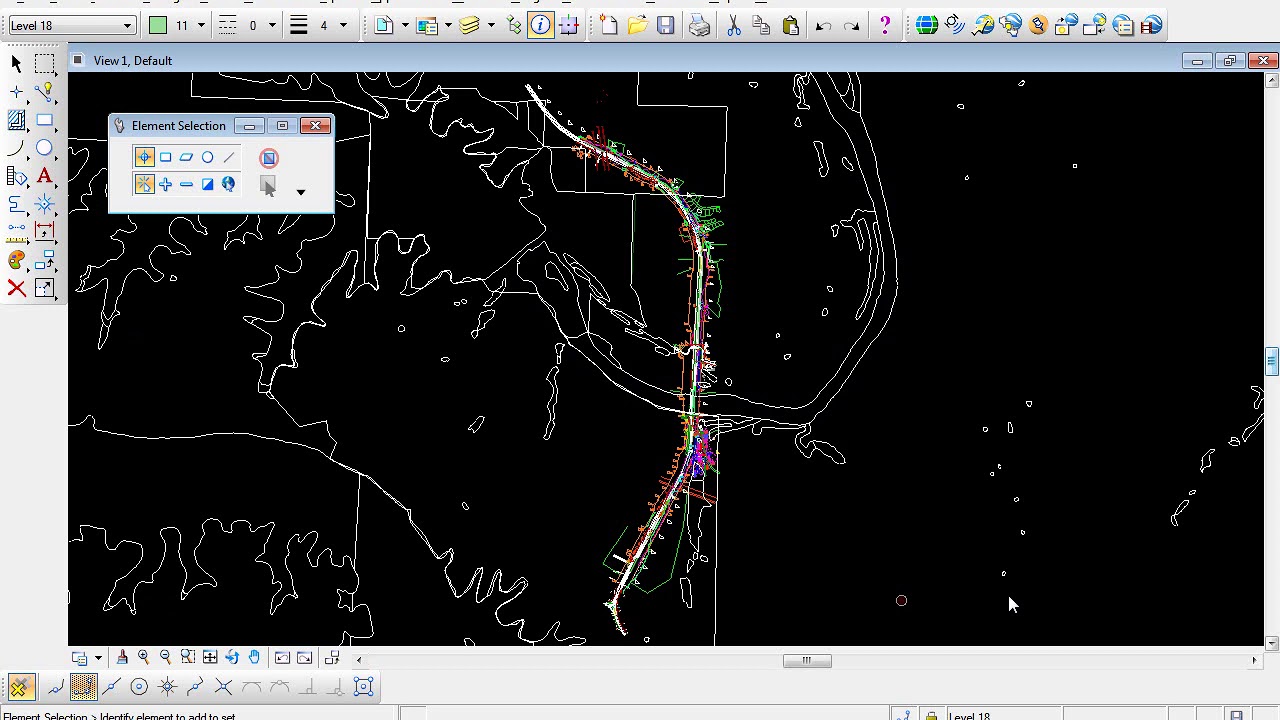Click the Level 18 status bar field
Image resolution: width=1280 pixels, height=720 pixels.
[x=1002, y=715]
